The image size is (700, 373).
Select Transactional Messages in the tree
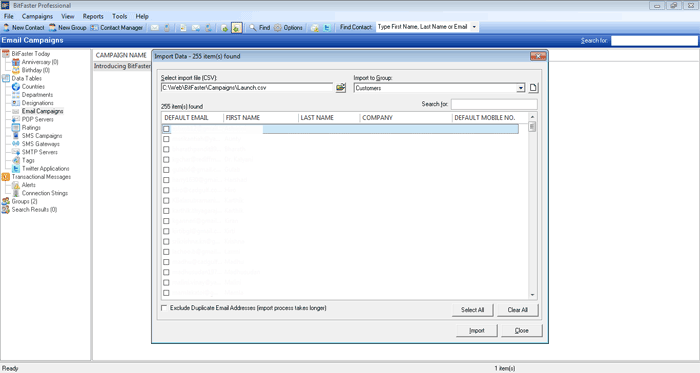(x=41, y=177)
